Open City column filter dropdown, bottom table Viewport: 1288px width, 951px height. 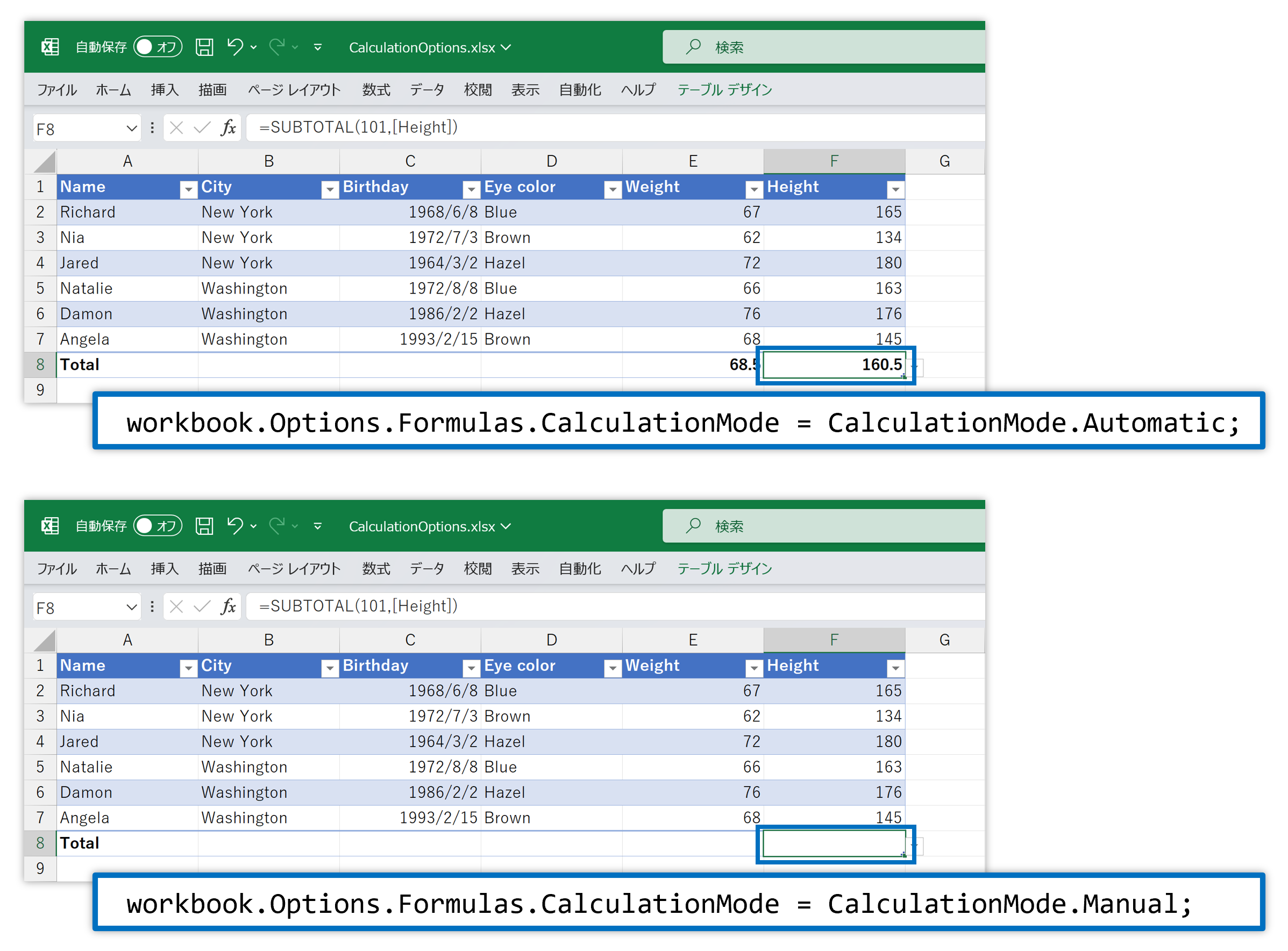[330, 668]
